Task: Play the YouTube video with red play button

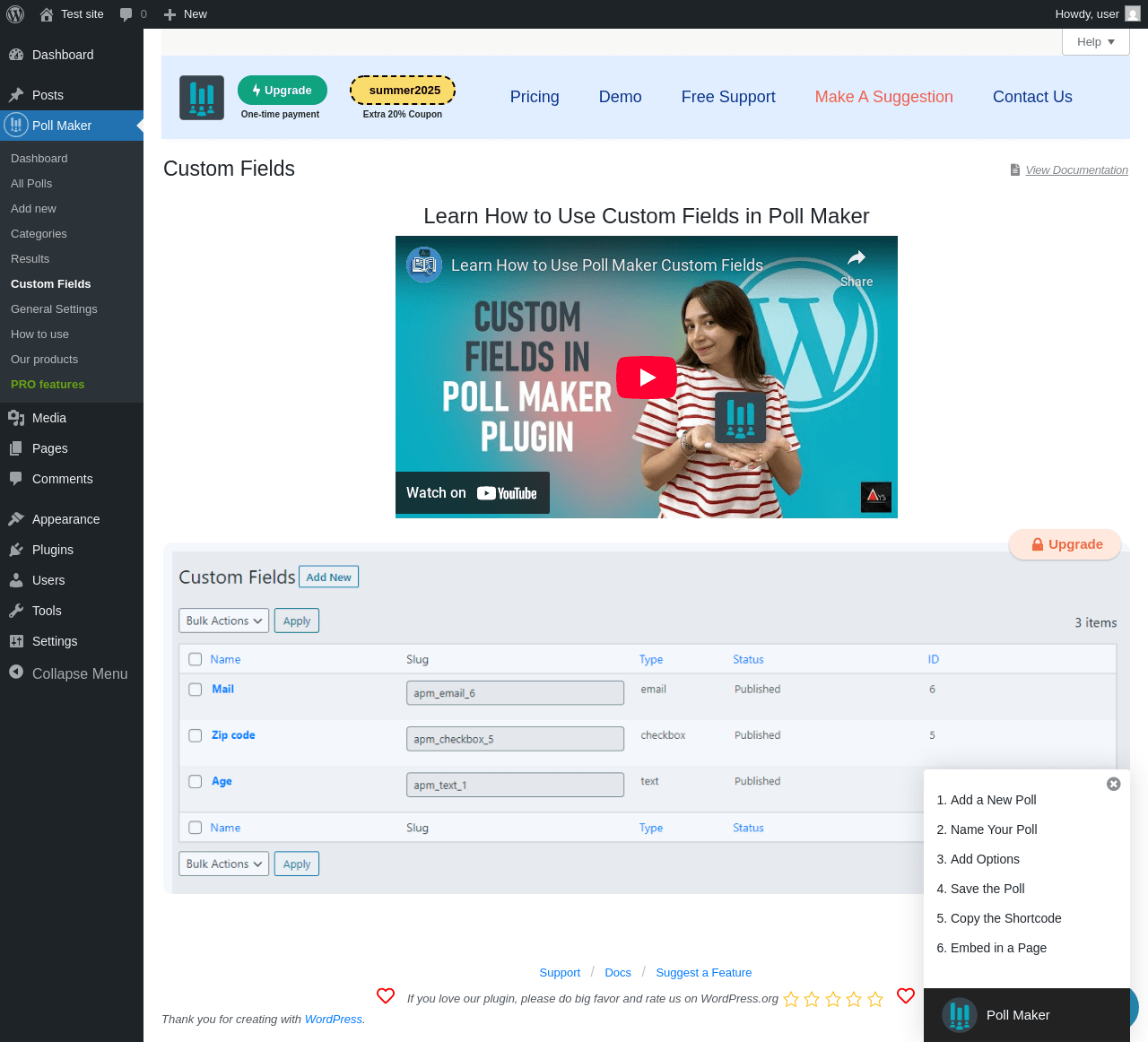Action: pos(647,378)
